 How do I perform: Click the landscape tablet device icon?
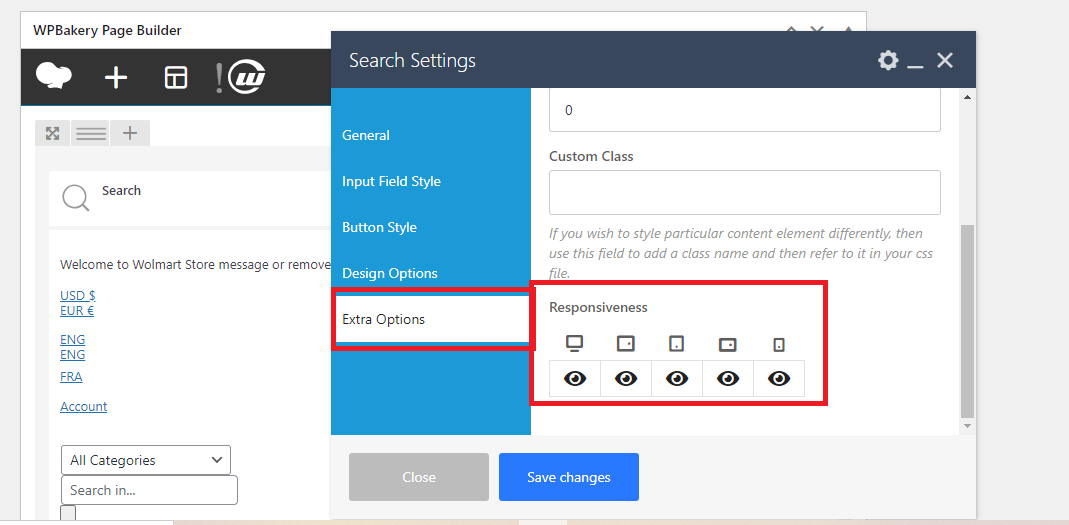click(x=626, y=344)
